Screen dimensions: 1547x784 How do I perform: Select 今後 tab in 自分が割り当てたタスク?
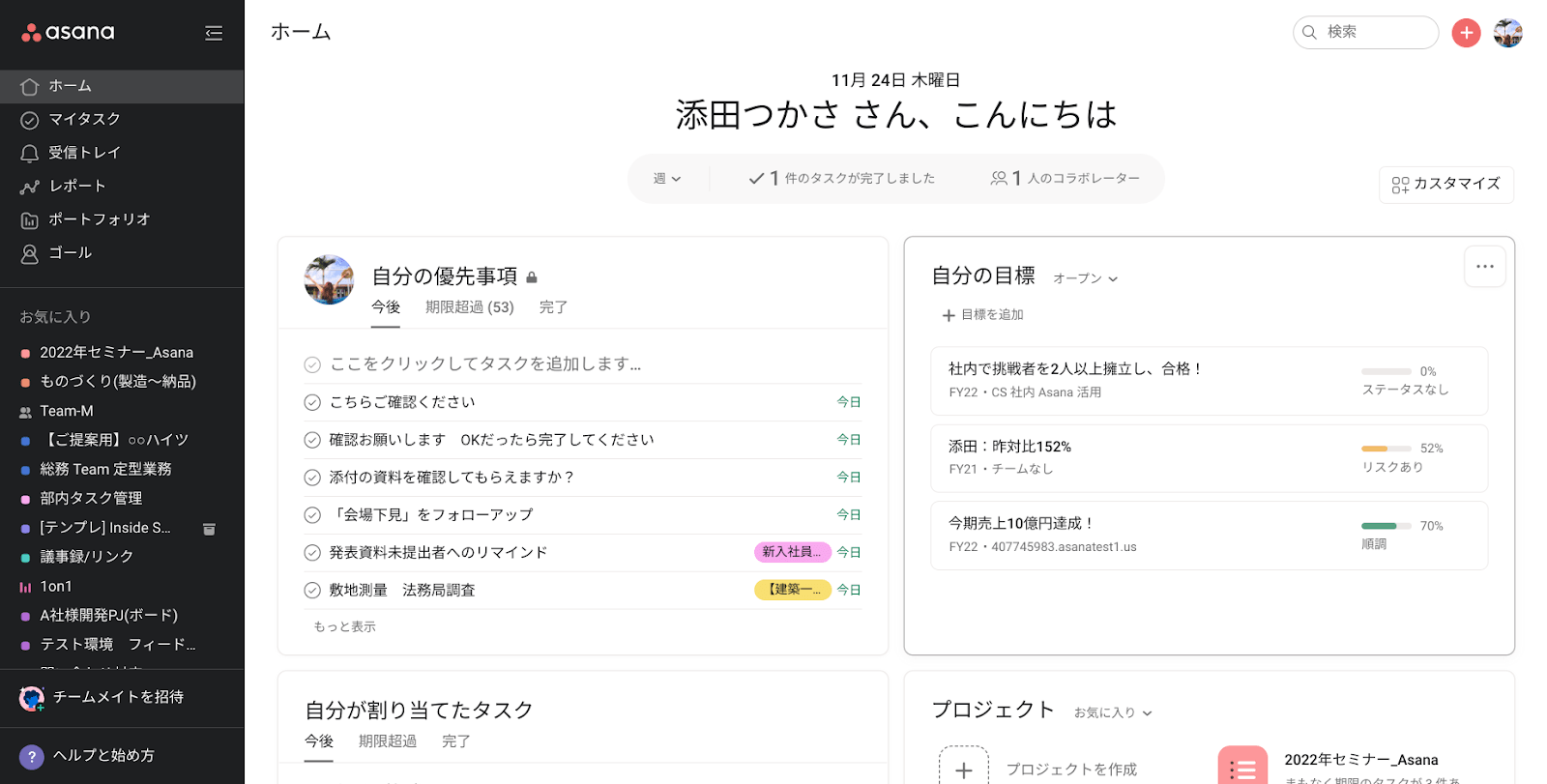click(319, 741)
